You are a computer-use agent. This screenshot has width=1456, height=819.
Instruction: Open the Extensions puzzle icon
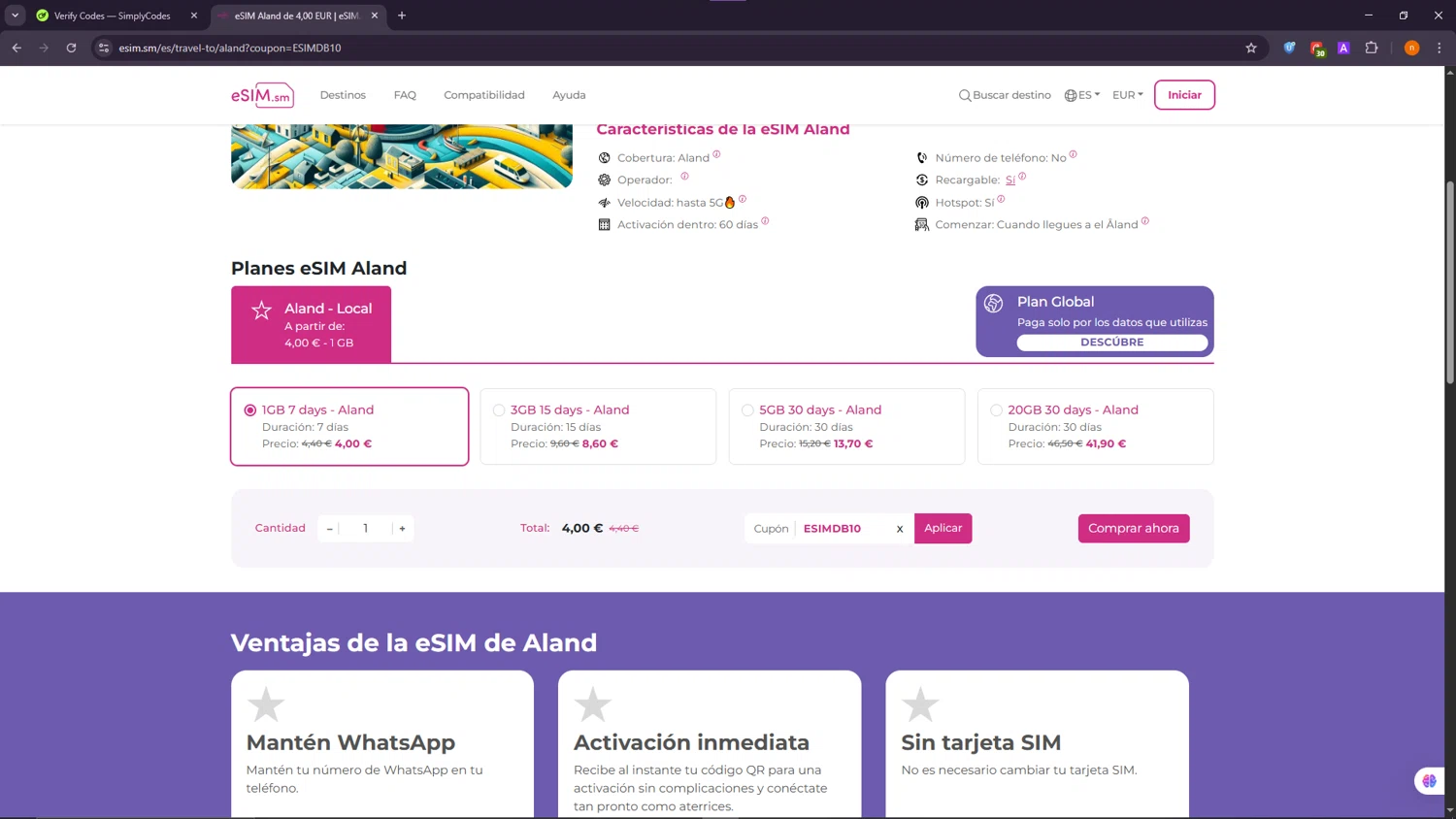click(1372, 48)
